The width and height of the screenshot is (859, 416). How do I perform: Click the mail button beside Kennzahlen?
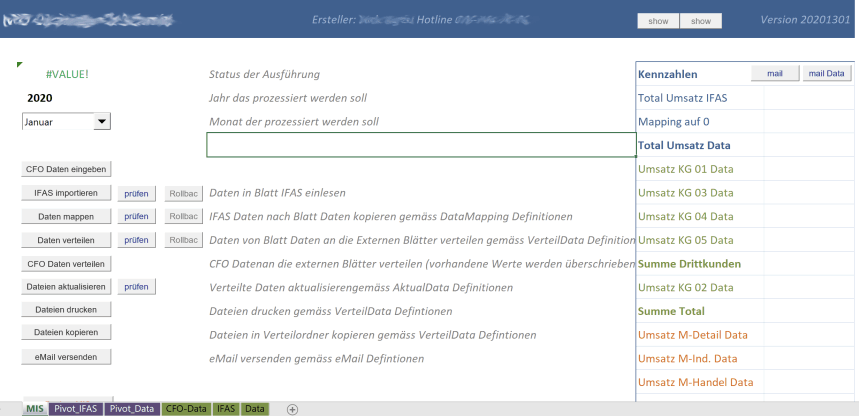click(775, 73)
